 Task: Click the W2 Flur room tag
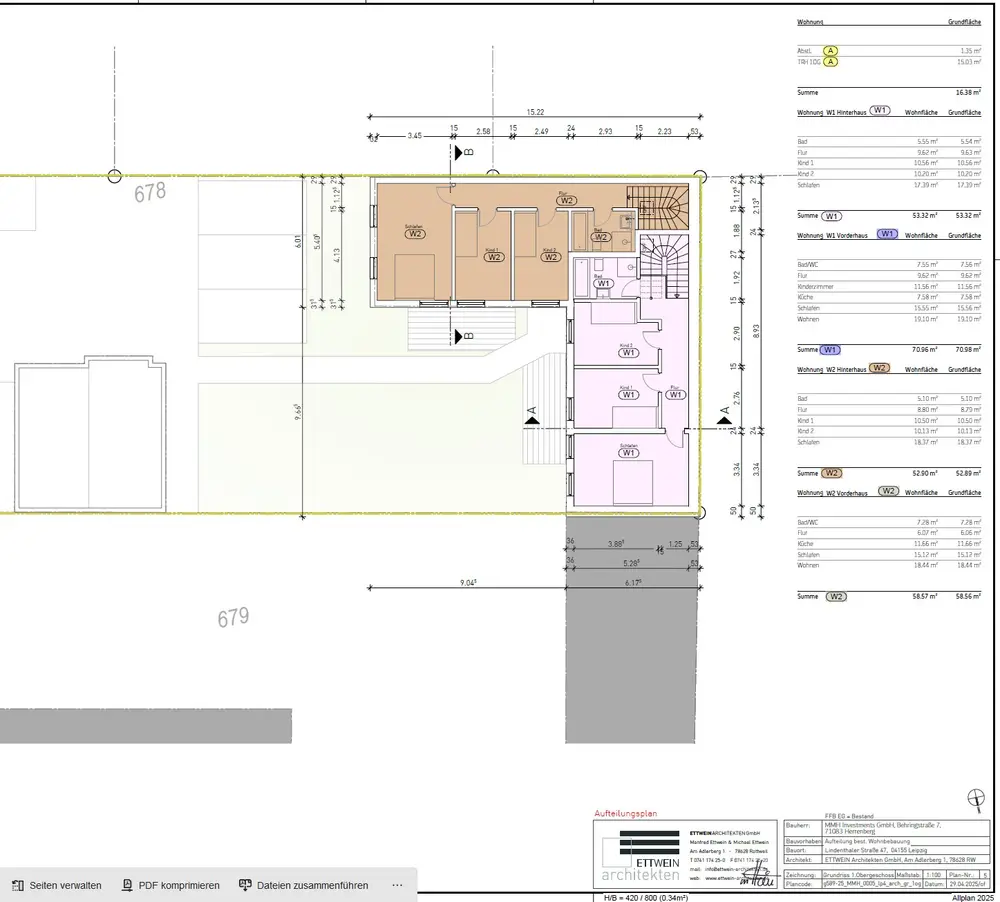(x=566, y=200)
